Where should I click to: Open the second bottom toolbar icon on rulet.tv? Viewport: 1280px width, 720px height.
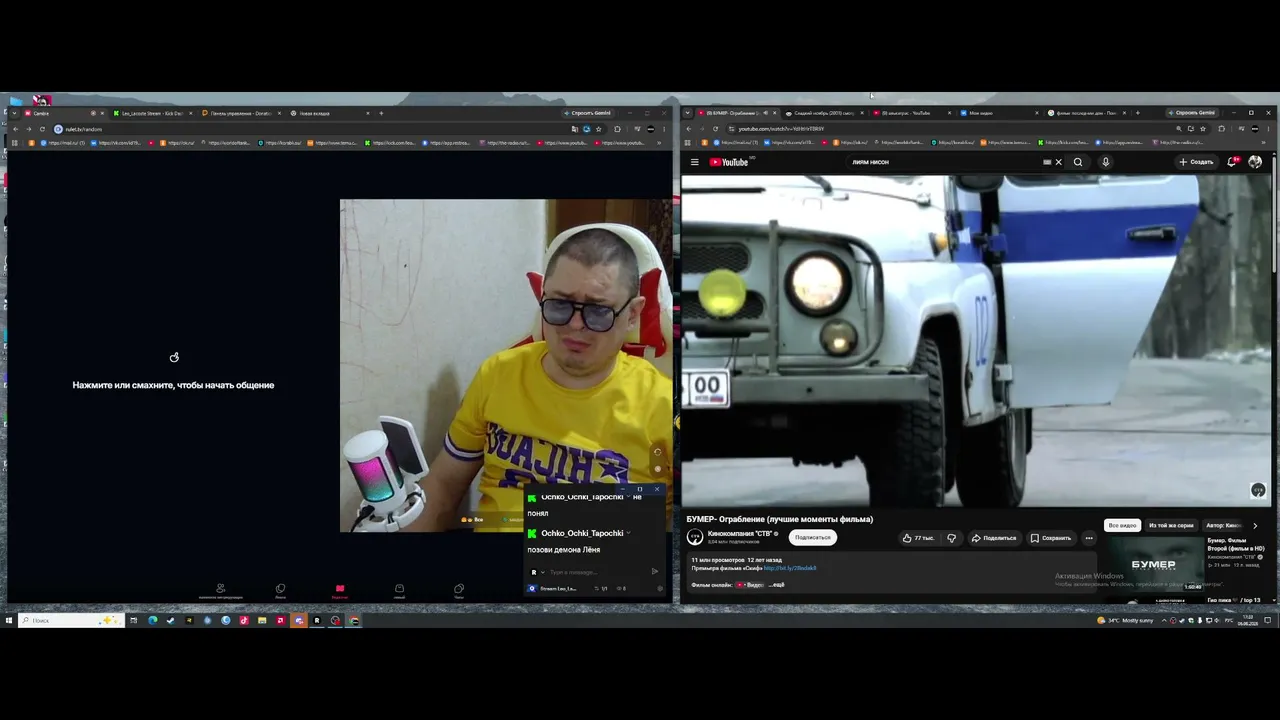click(280, 590)
